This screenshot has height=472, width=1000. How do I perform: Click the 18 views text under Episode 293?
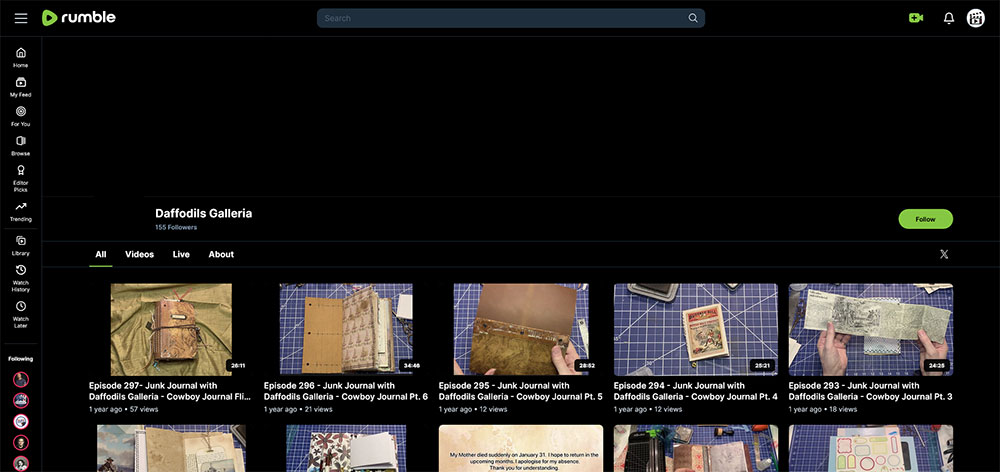(x=843, y=409)
